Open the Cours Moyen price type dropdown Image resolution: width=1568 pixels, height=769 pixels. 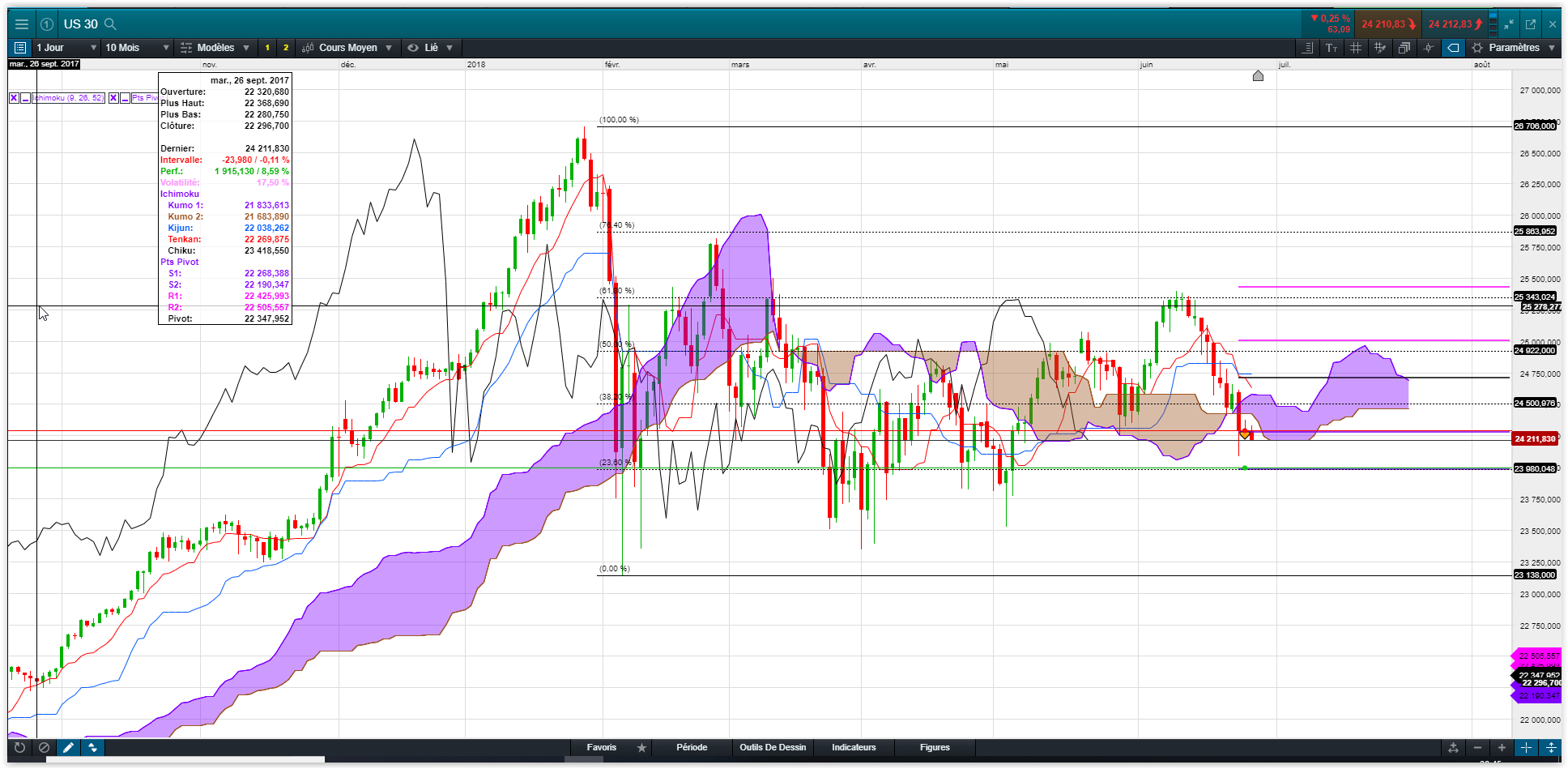[347, 48]
